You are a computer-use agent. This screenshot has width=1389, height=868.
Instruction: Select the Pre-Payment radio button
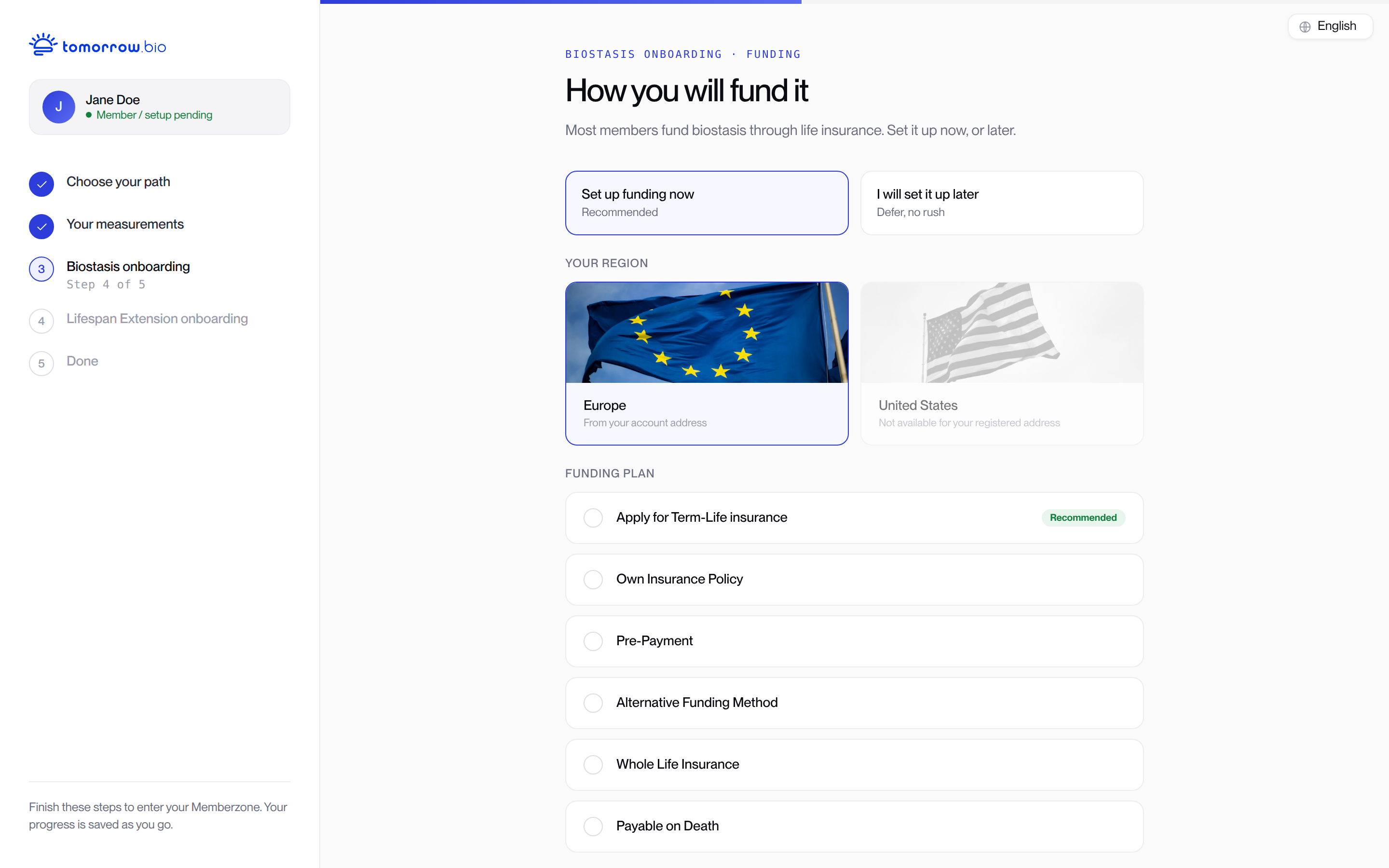point(593,641)
